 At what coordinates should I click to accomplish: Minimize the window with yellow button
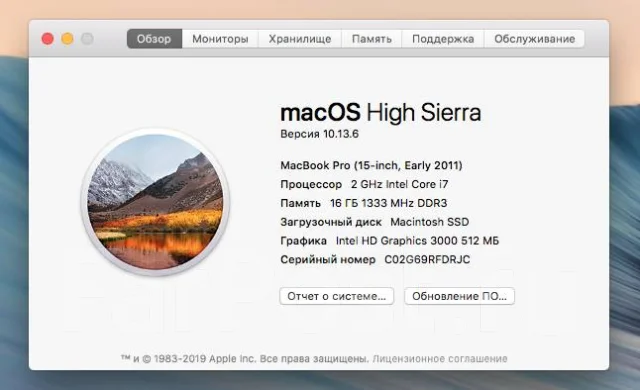pos(67,39)
